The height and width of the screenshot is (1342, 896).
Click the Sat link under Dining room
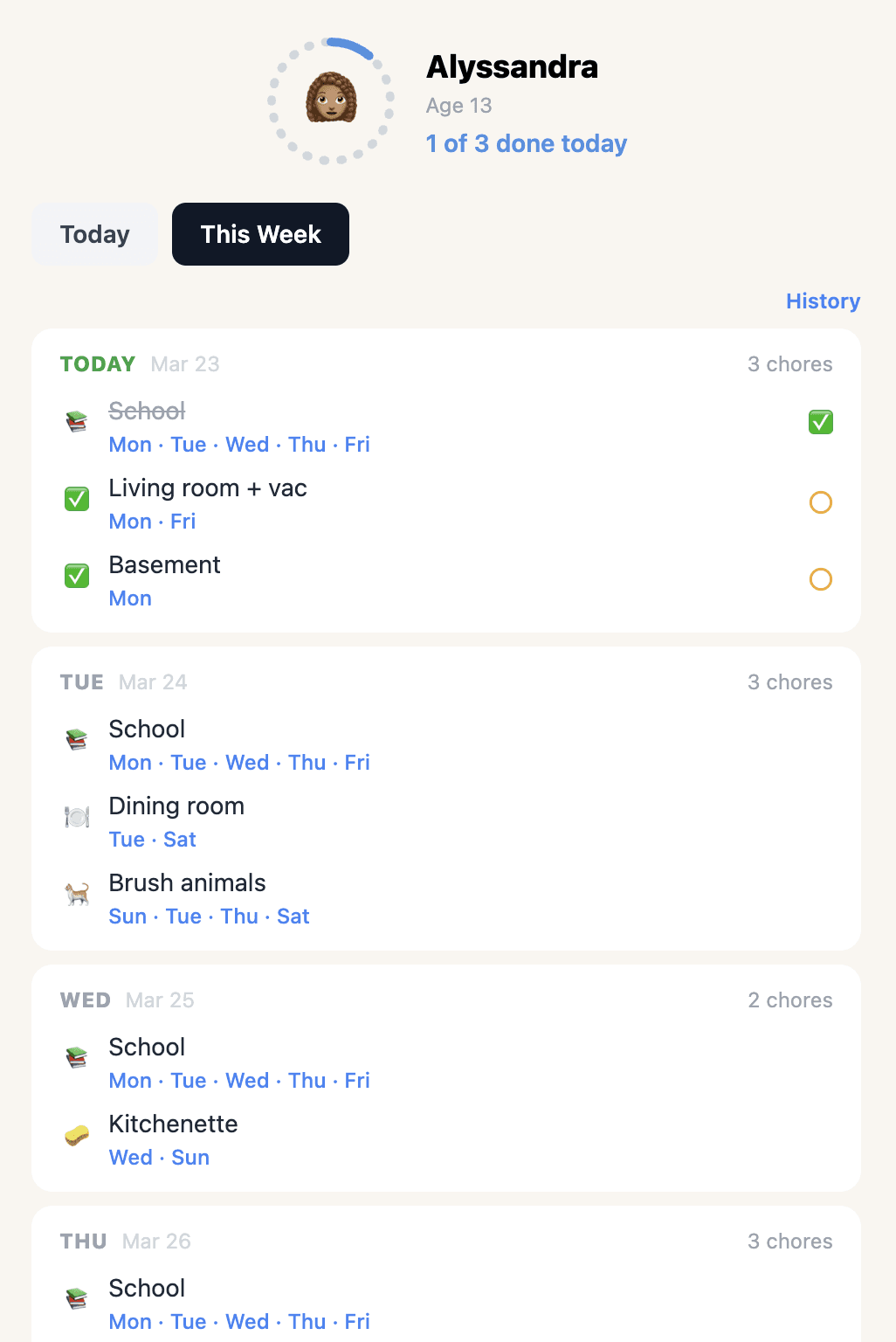pos(180,840)
